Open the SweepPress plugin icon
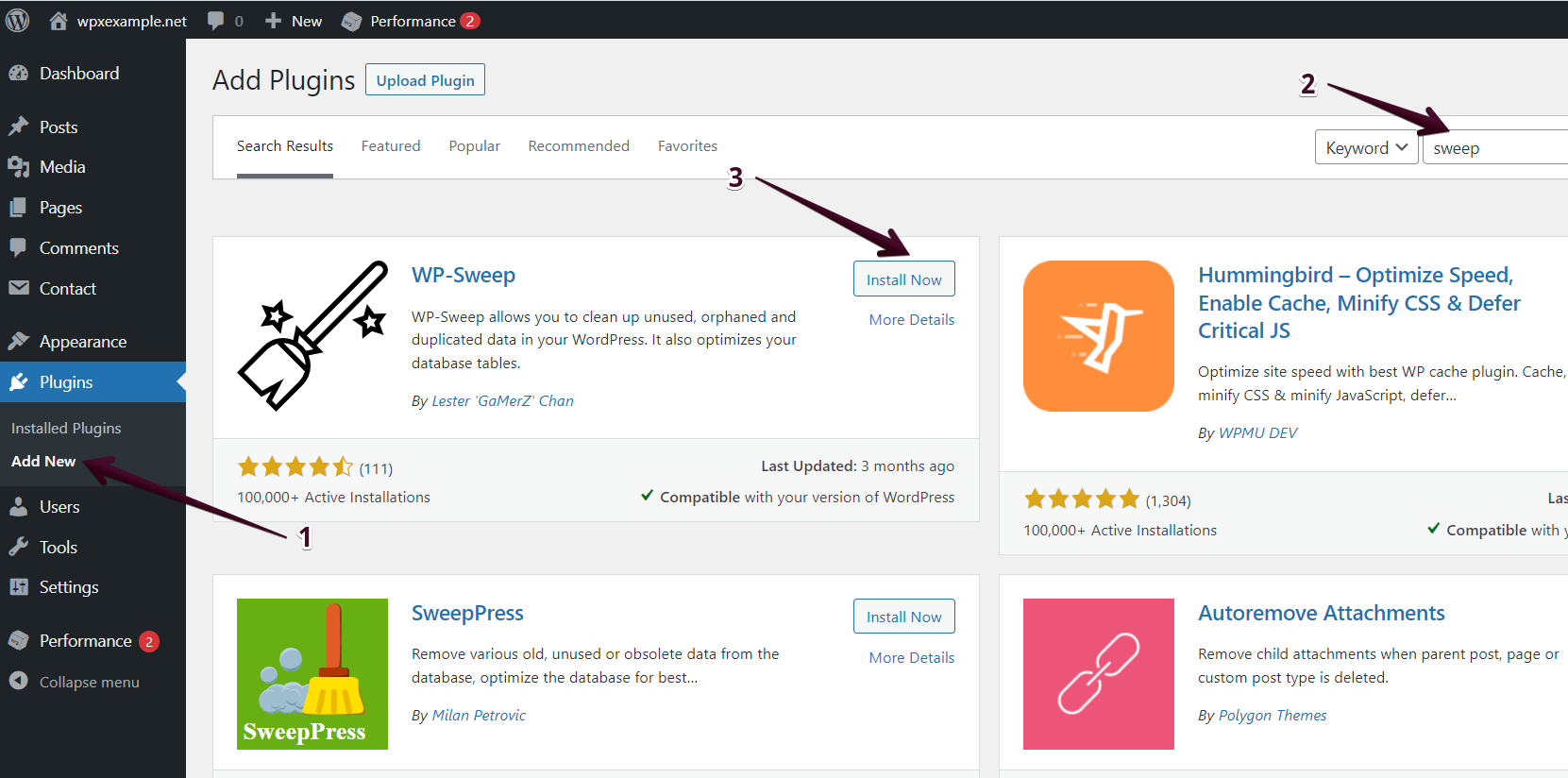 (x=312, y=673)
